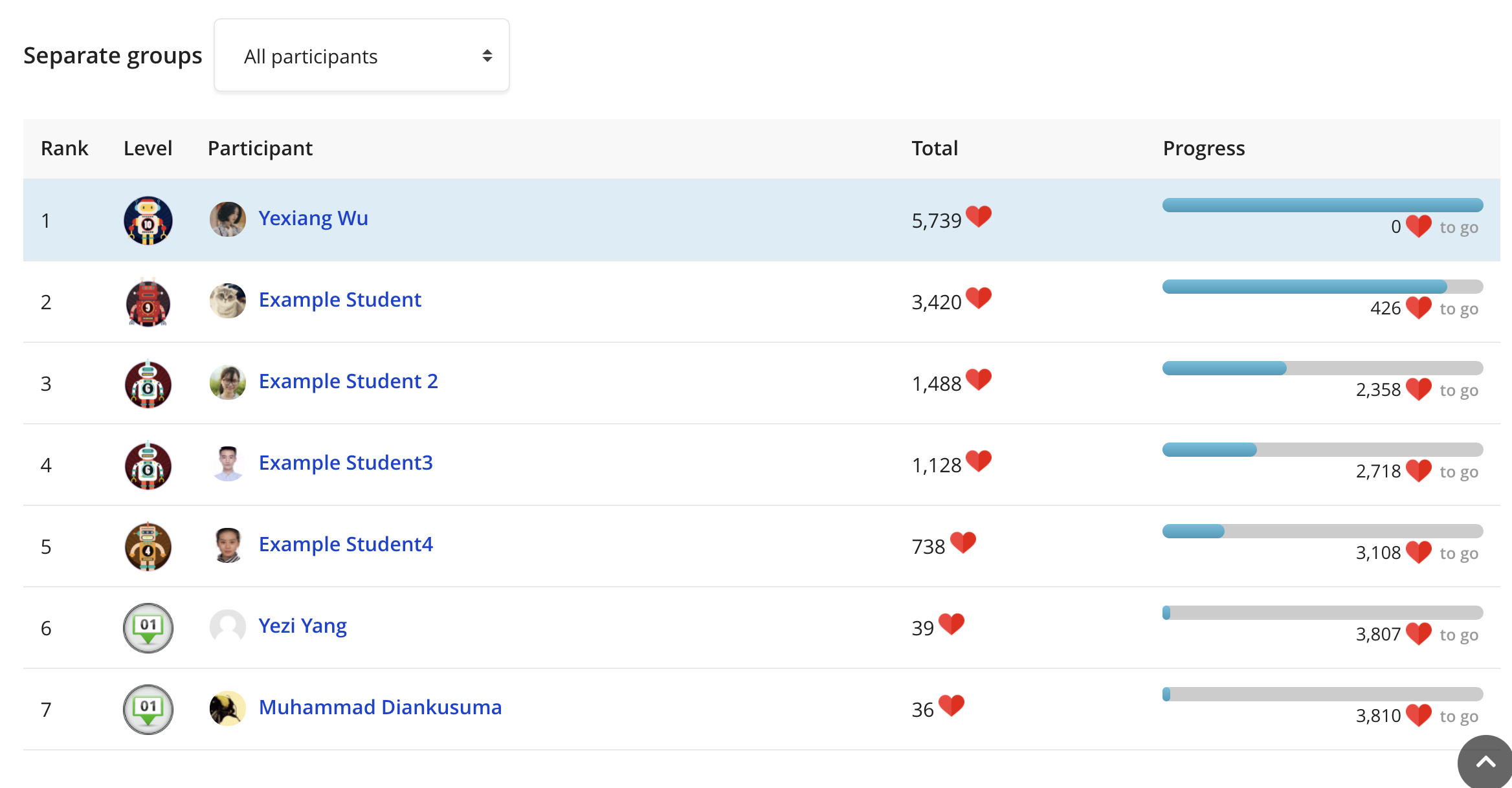This screenshot has width=1512, height=788.
Task: Click the level 9 robot badge for Example Student
Action: [x=148, y=302]
